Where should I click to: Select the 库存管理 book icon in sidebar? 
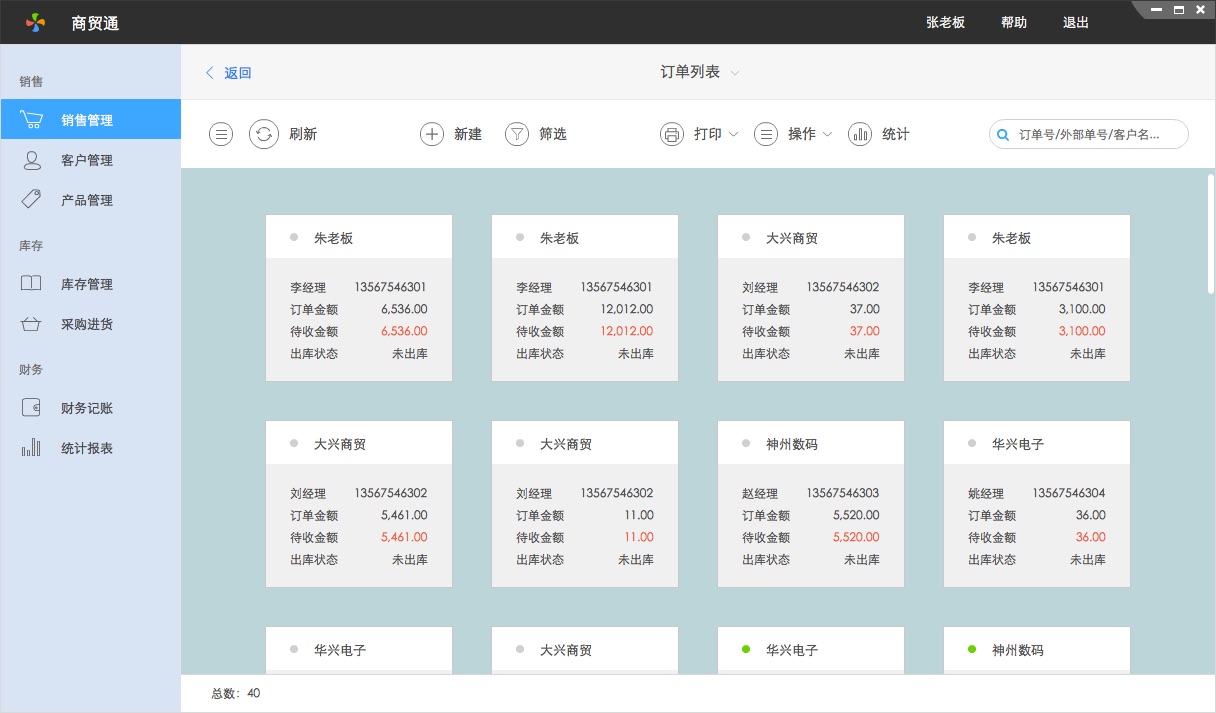(x=30, y=283)
